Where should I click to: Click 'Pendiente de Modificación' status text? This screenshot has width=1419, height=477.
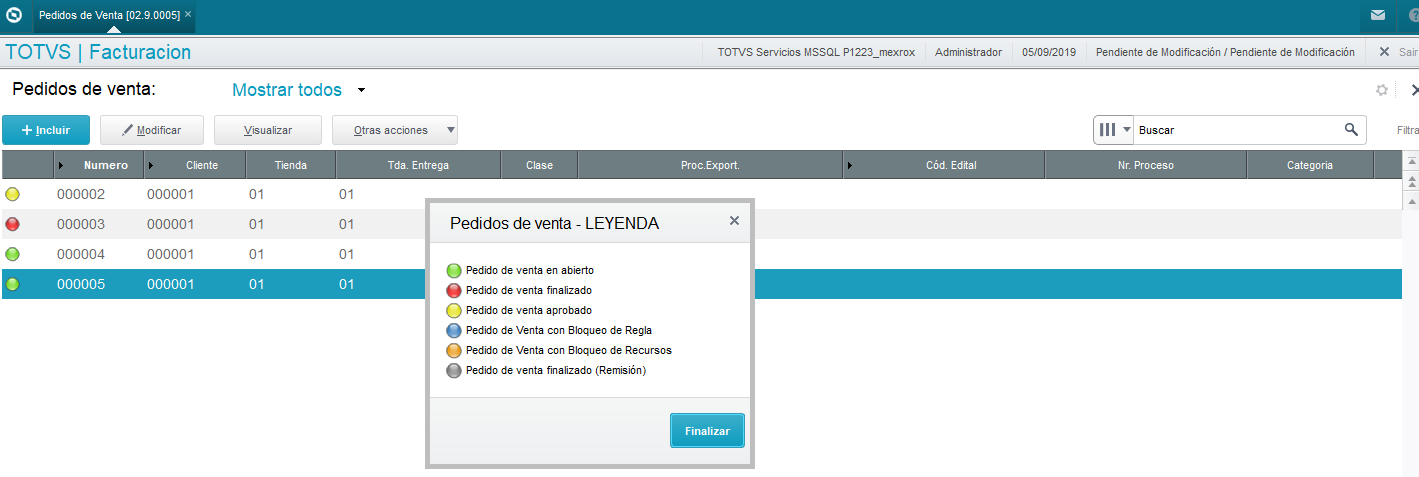point(1225,52)
